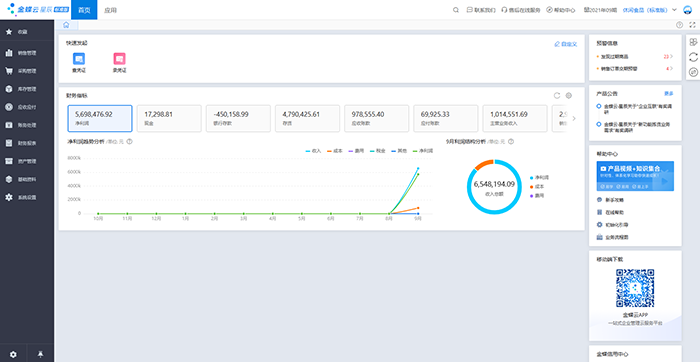Select the 17,298.81 indicator card
The height and width of the screenshot is (362, 700).
coord(169,118)
